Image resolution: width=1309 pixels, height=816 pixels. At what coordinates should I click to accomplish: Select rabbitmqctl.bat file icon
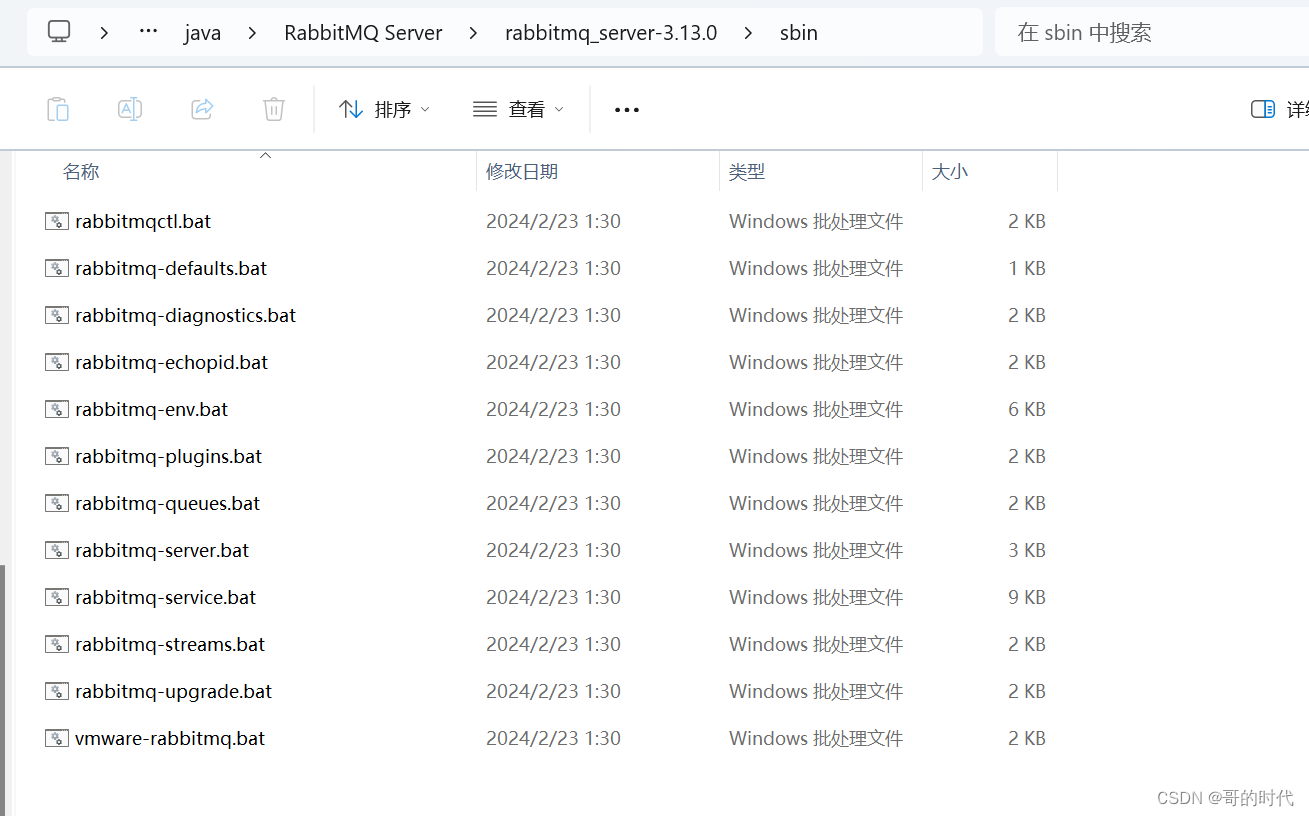click(x=57, y=221)
